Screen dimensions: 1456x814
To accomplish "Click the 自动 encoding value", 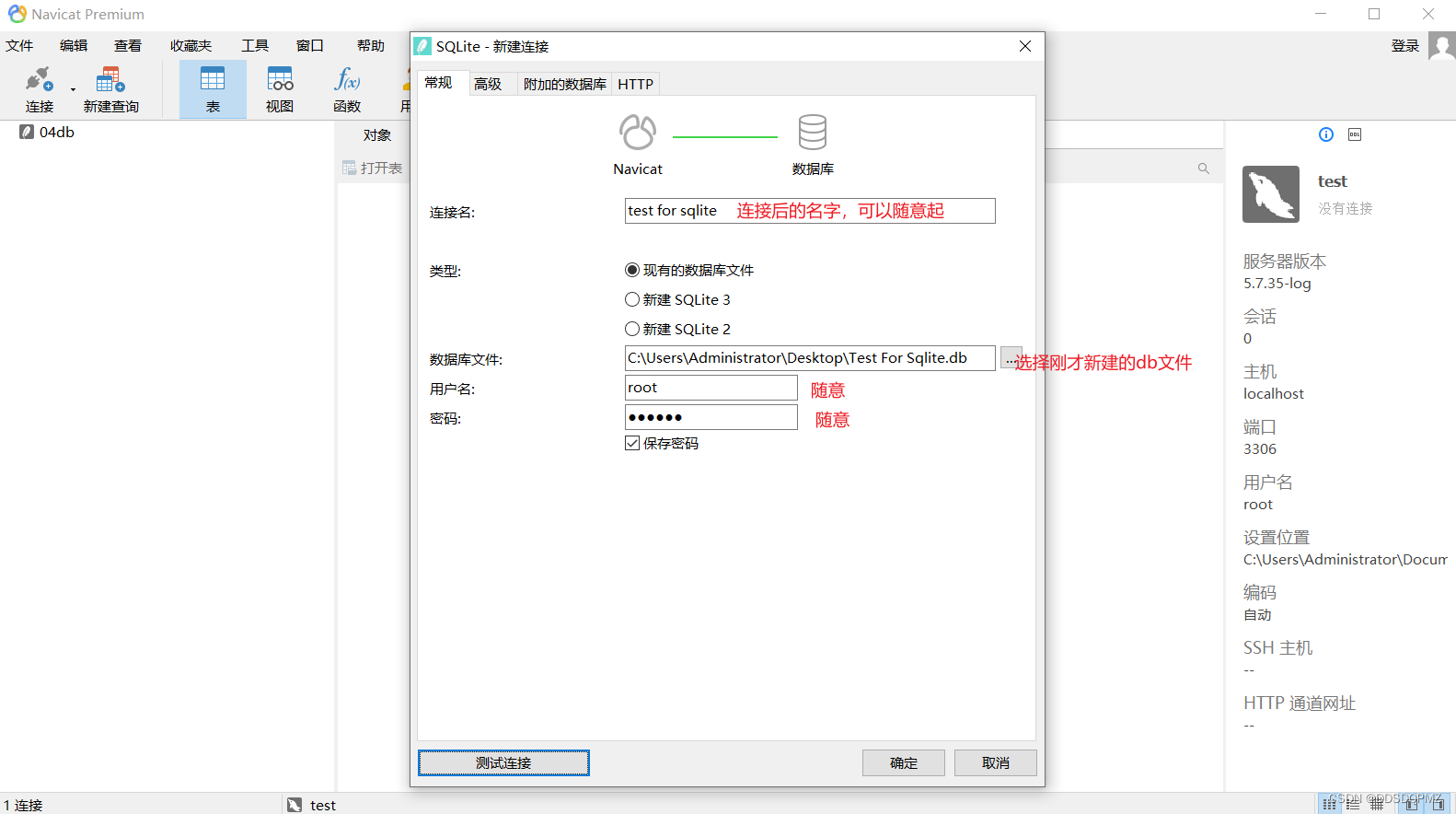I will 1257,615.
